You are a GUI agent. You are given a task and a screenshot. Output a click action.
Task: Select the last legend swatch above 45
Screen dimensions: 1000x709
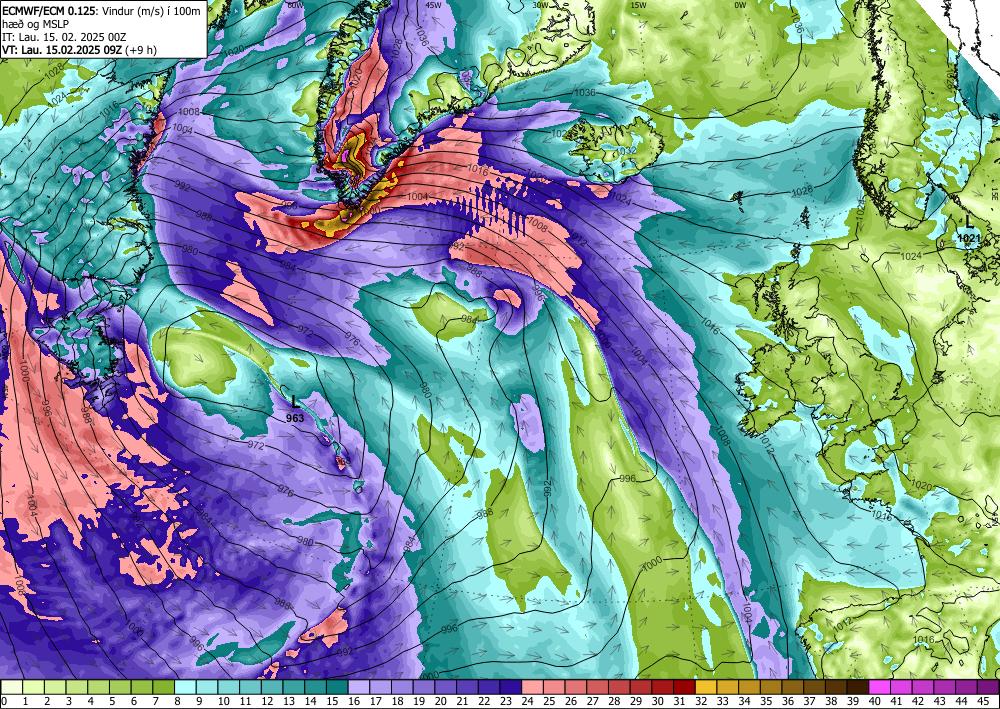pyautogui.click(x=988, y=687)
